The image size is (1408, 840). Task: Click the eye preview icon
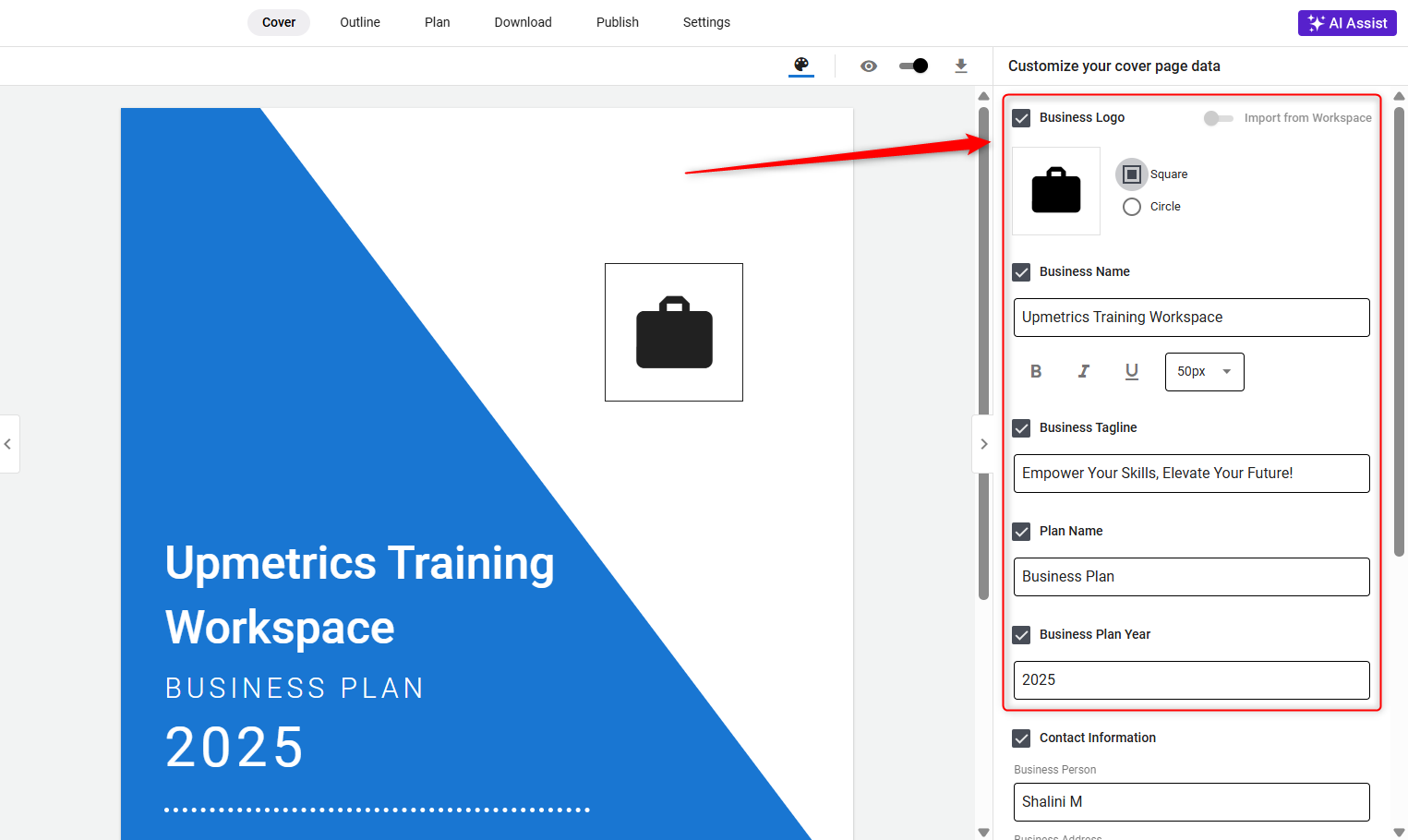(869, 66)
